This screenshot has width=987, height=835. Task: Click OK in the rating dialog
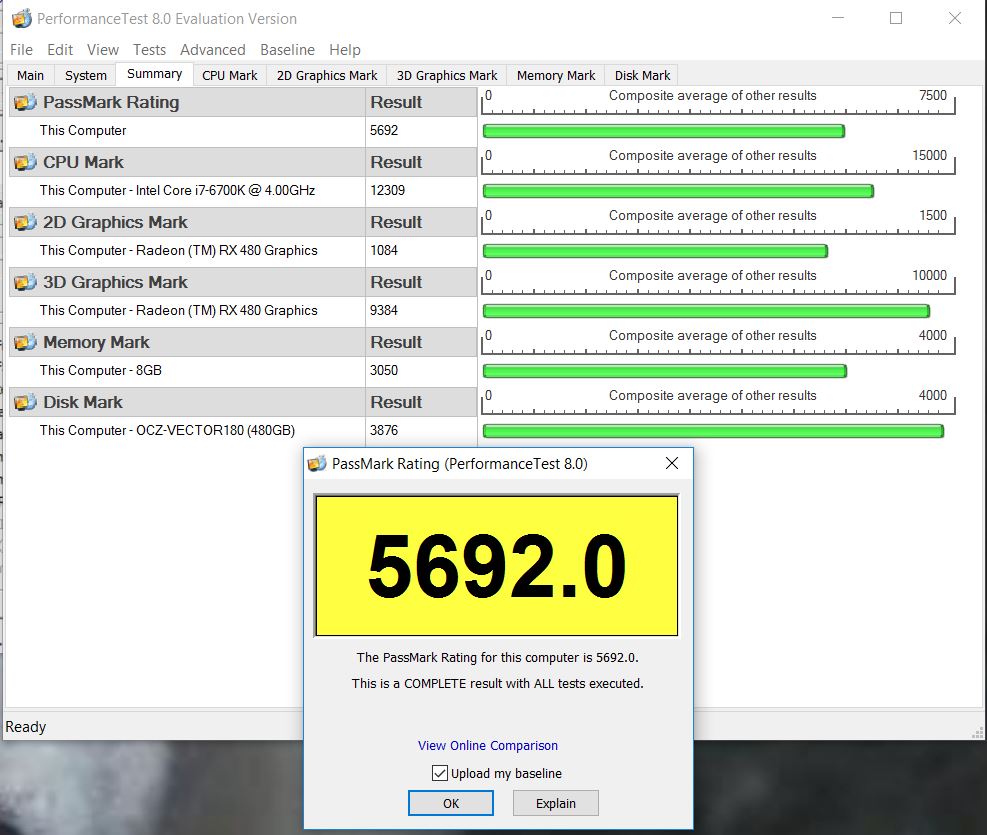point(451,803)
